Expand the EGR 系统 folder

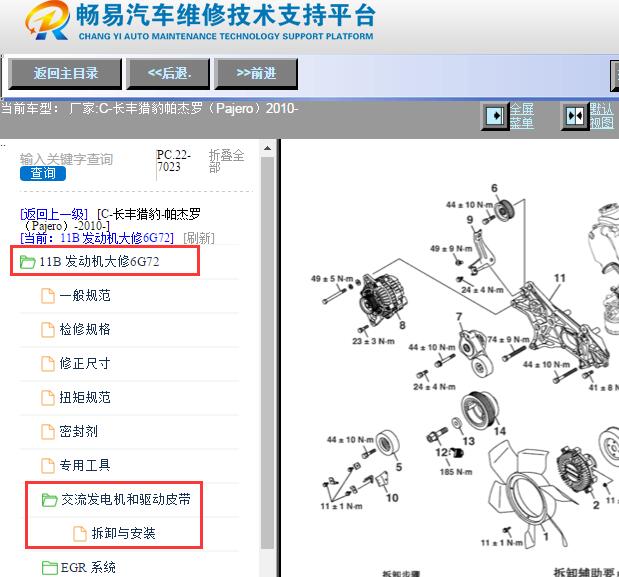pyautogui.click(x=88, y=567)
